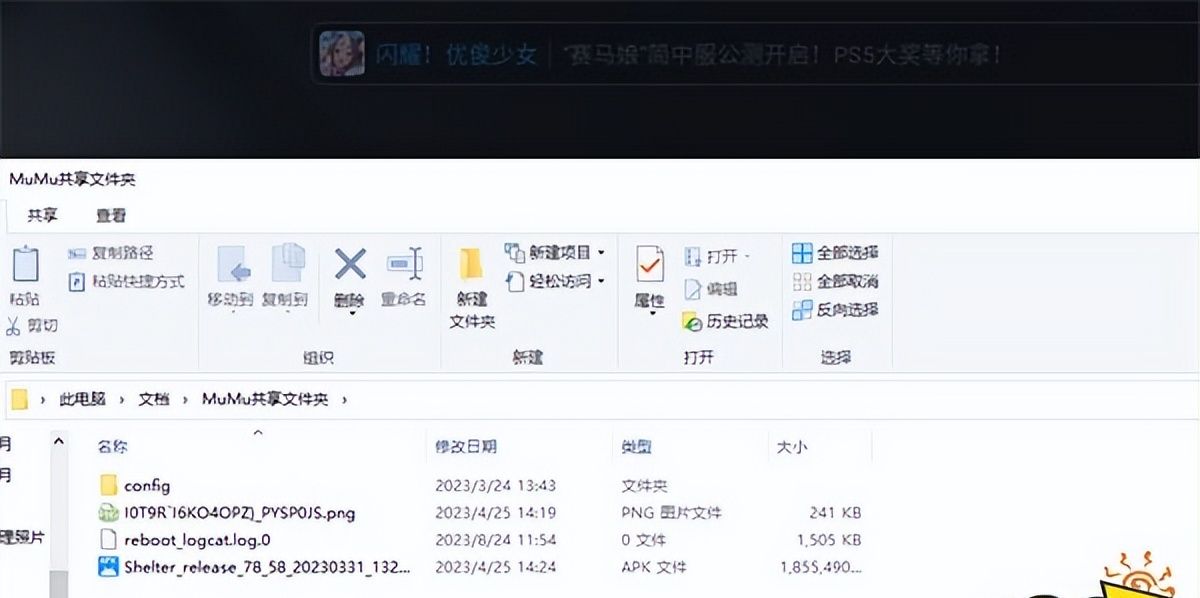Click the config folder's yellow icon
This screenshot has height=598, width=1200.
point(109,486)
